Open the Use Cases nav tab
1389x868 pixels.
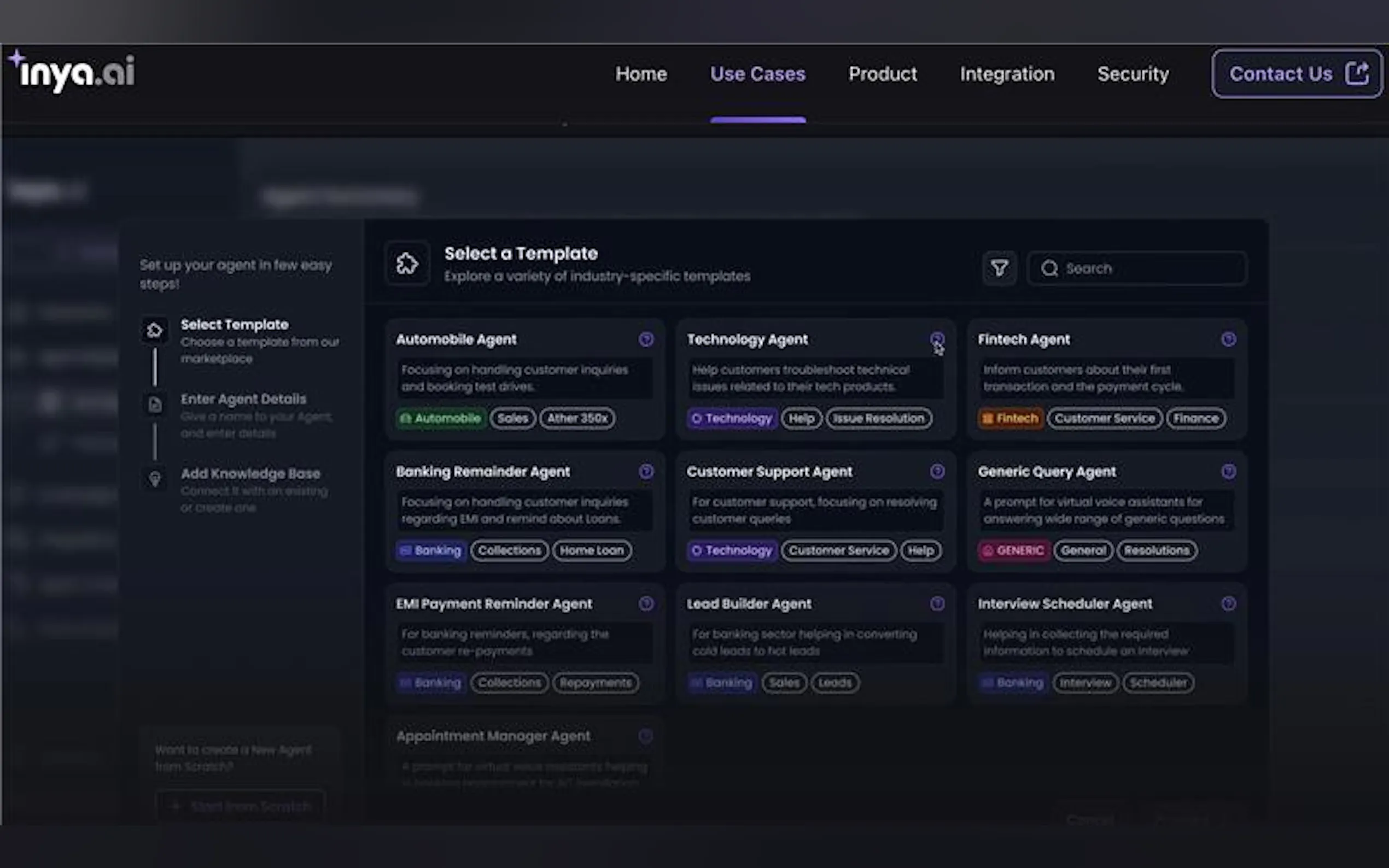point(757,74)
